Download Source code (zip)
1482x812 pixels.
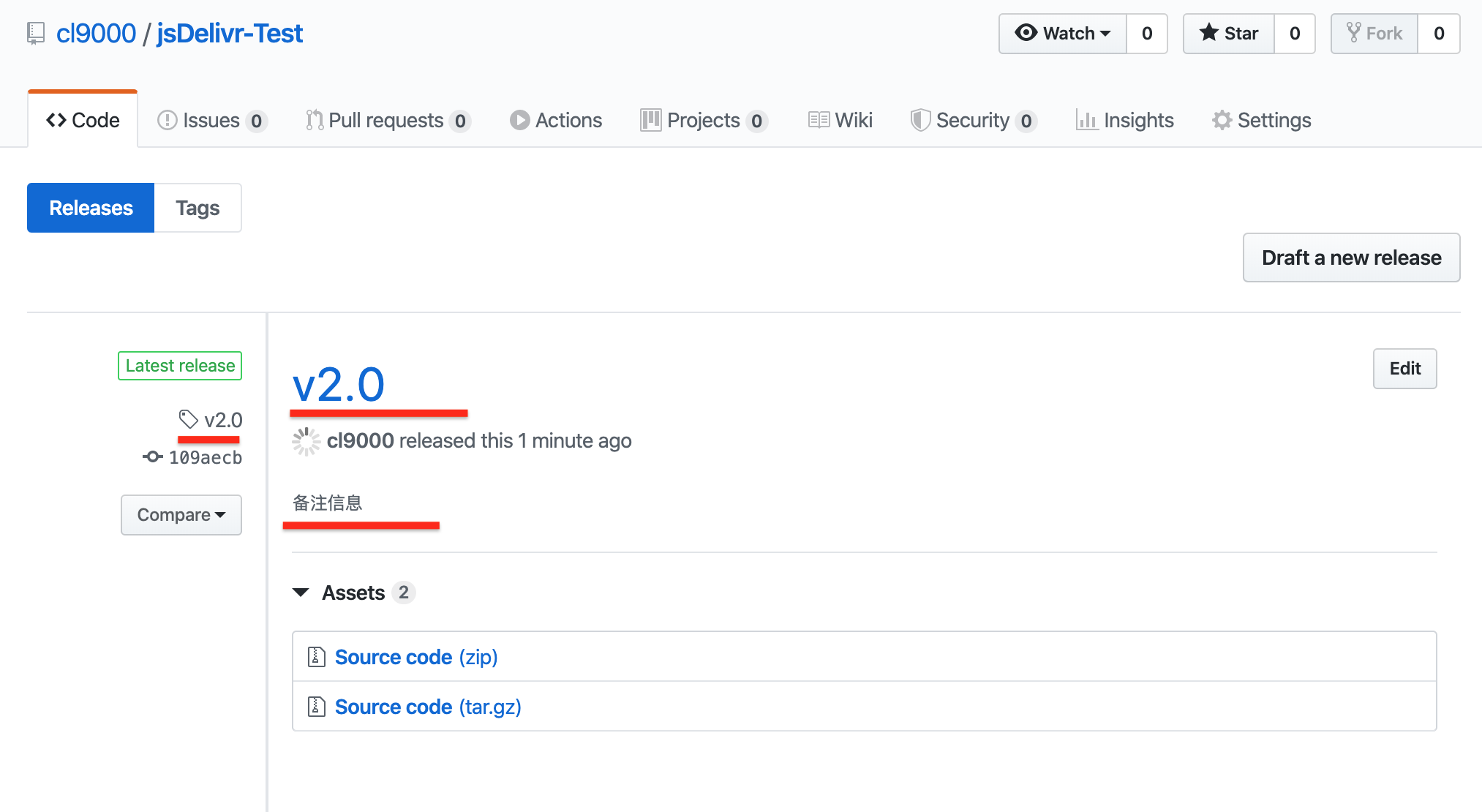[416, 657]
